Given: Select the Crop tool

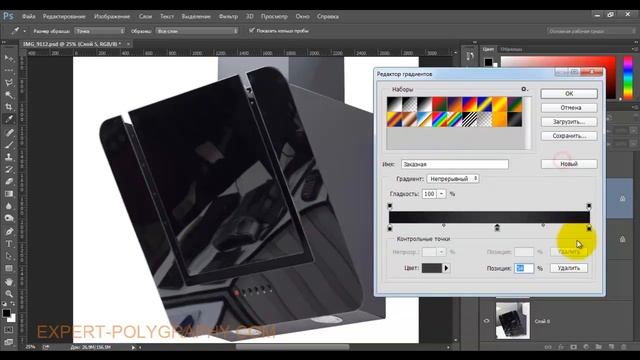Looking at the screenshot, I should tap(9, 107).
